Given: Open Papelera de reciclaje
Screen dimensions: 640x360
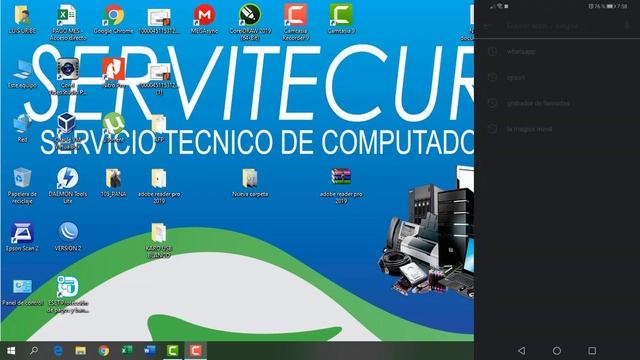Looking at the screenshot, I should [x=22, y=186].
